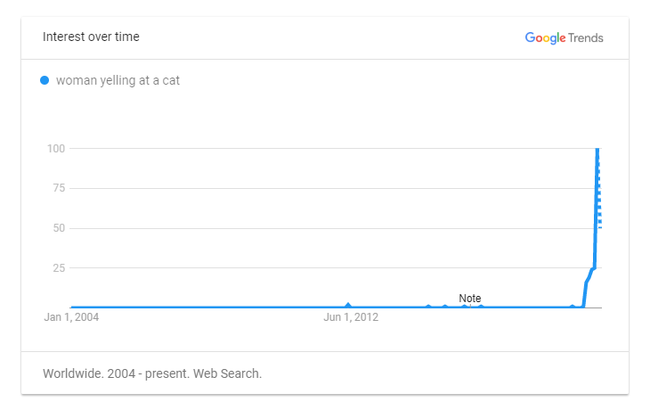Click the 25 y-axis label
Image resolution: width=650 pixels, height=410 pixels.
pos(59,268)
